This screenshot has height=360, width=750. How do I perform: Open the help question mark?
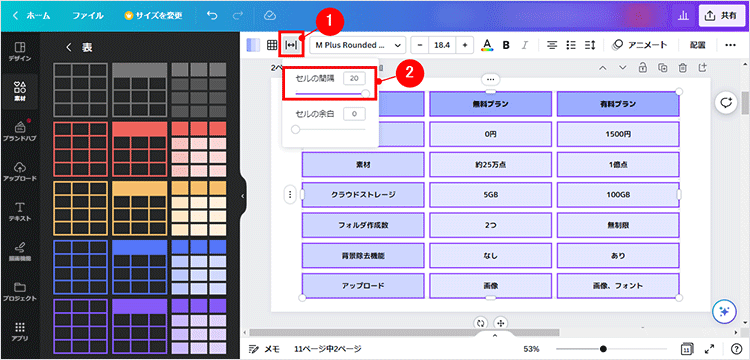pos(736,349)
